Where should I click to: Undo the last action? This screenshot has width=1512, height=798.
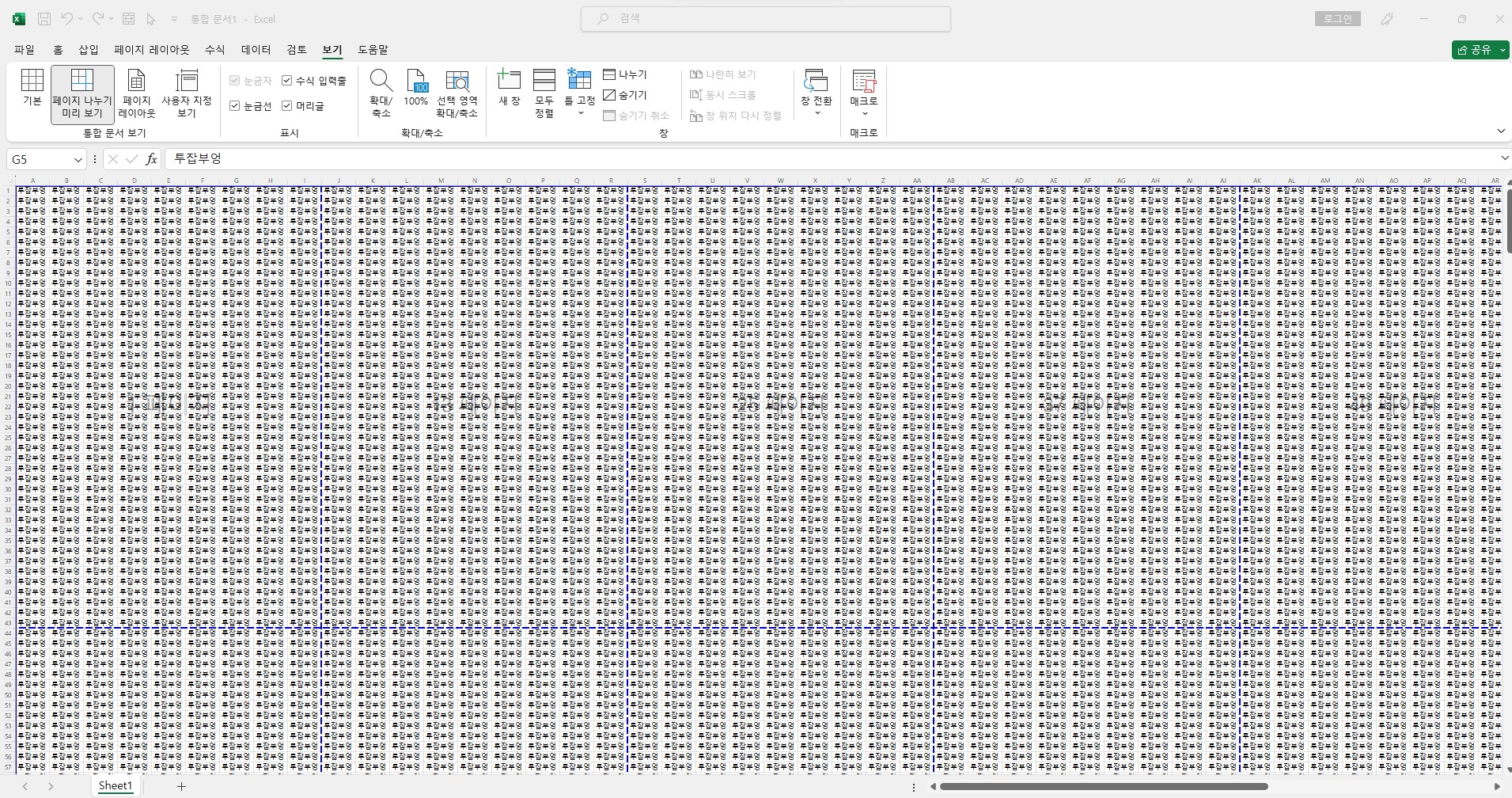[66, 19]
